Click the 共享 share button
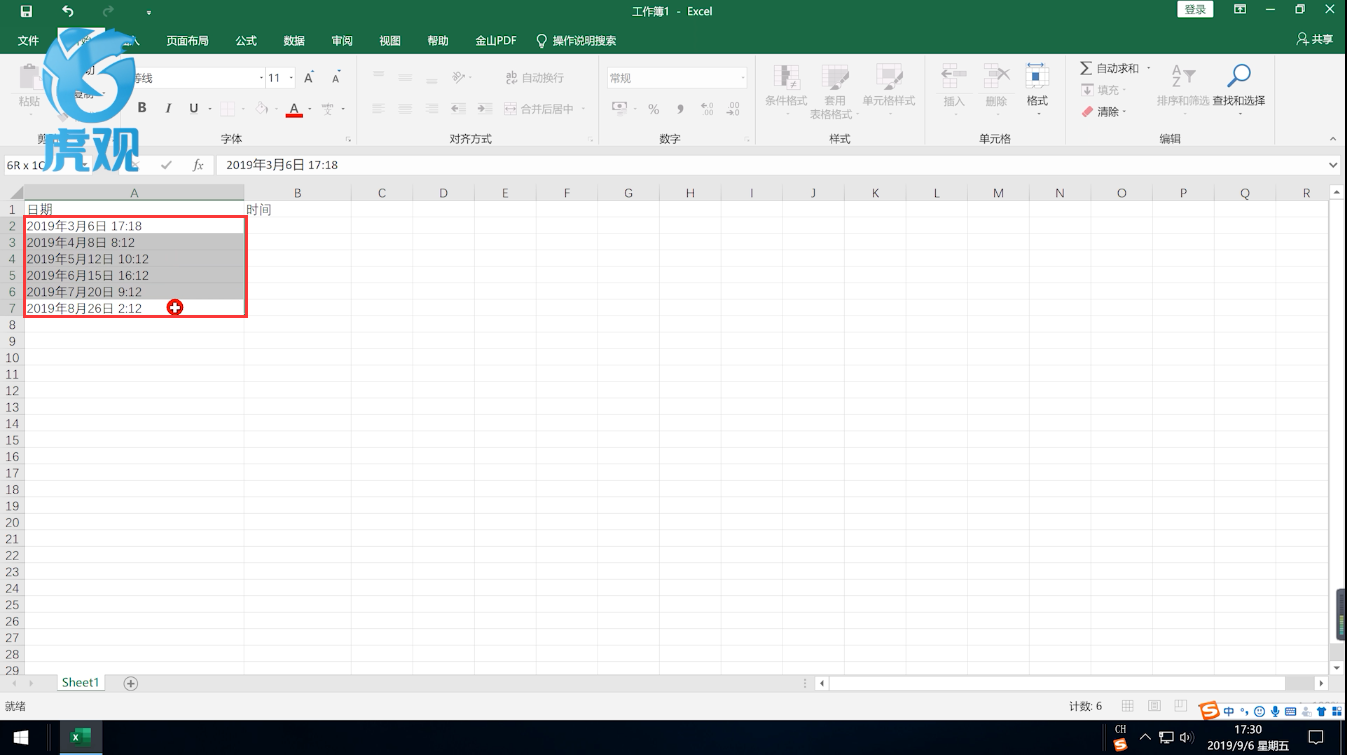The height and width of the screenshot is (755, 1347). [x=1315, y=40]
